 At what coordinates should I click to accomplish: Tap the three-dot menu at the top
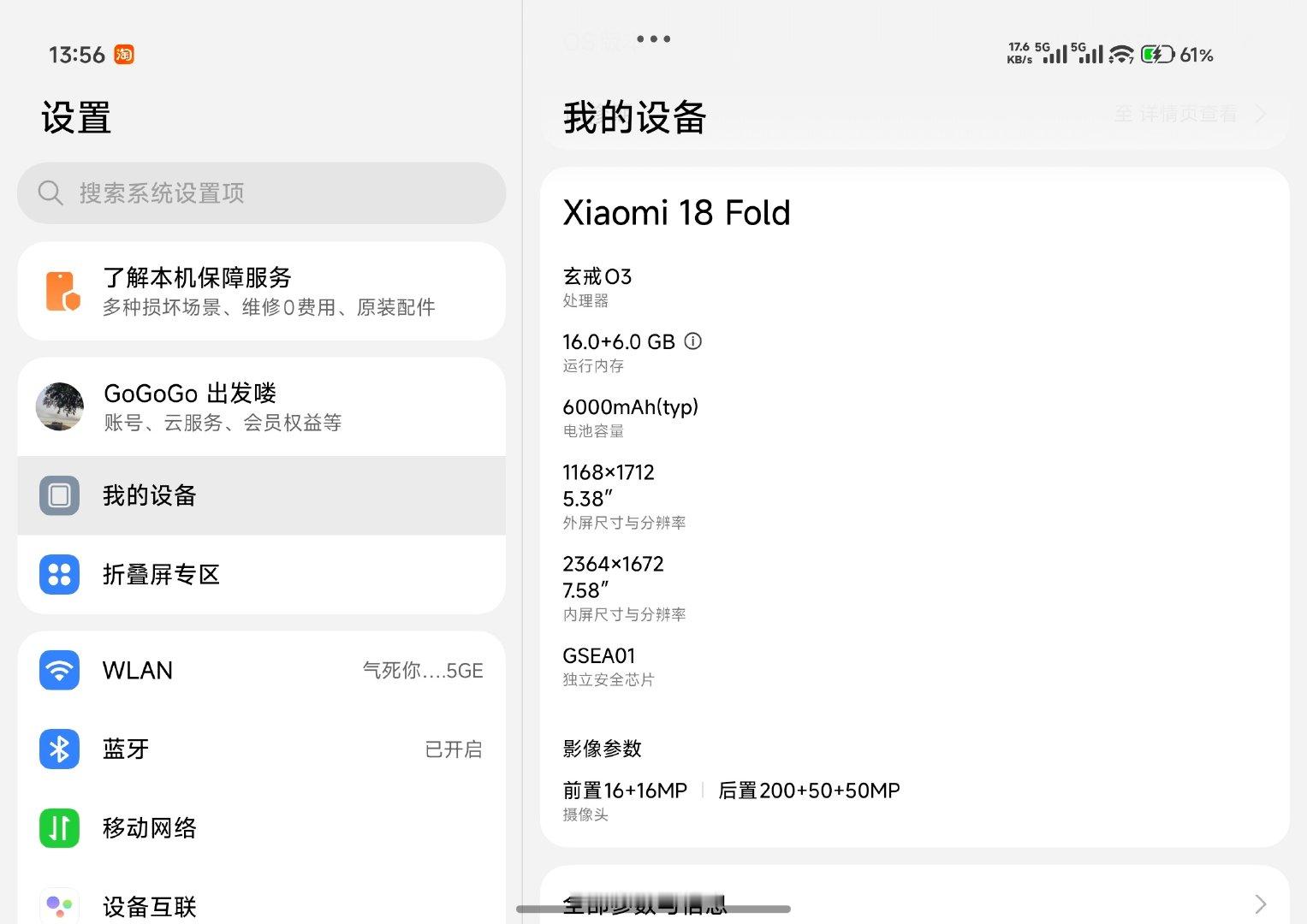(x=654, y=38)
